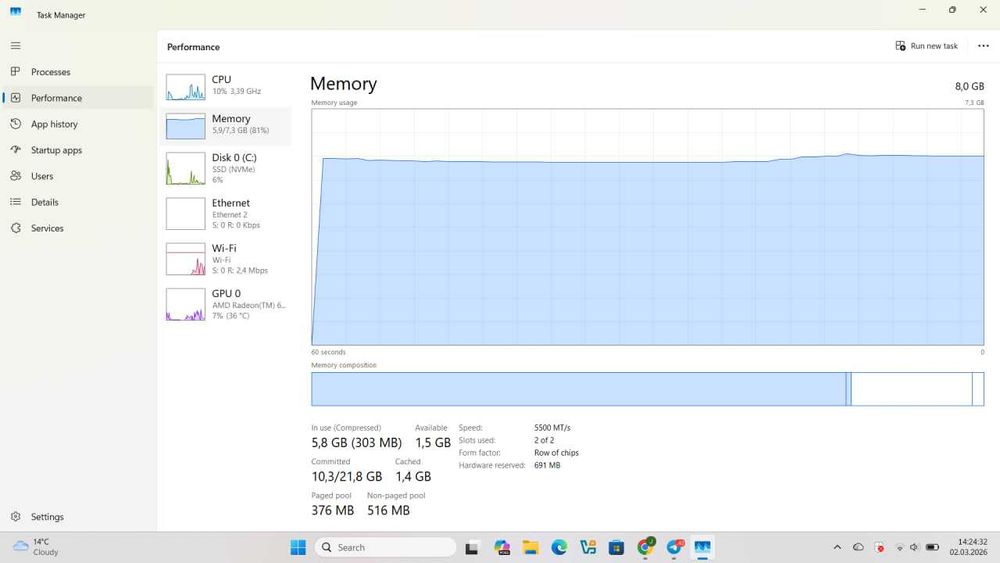Viewport: 1000px width, 563px height.
Task: Click the Task Manager taskbar icon
Action: coord(703,547)
